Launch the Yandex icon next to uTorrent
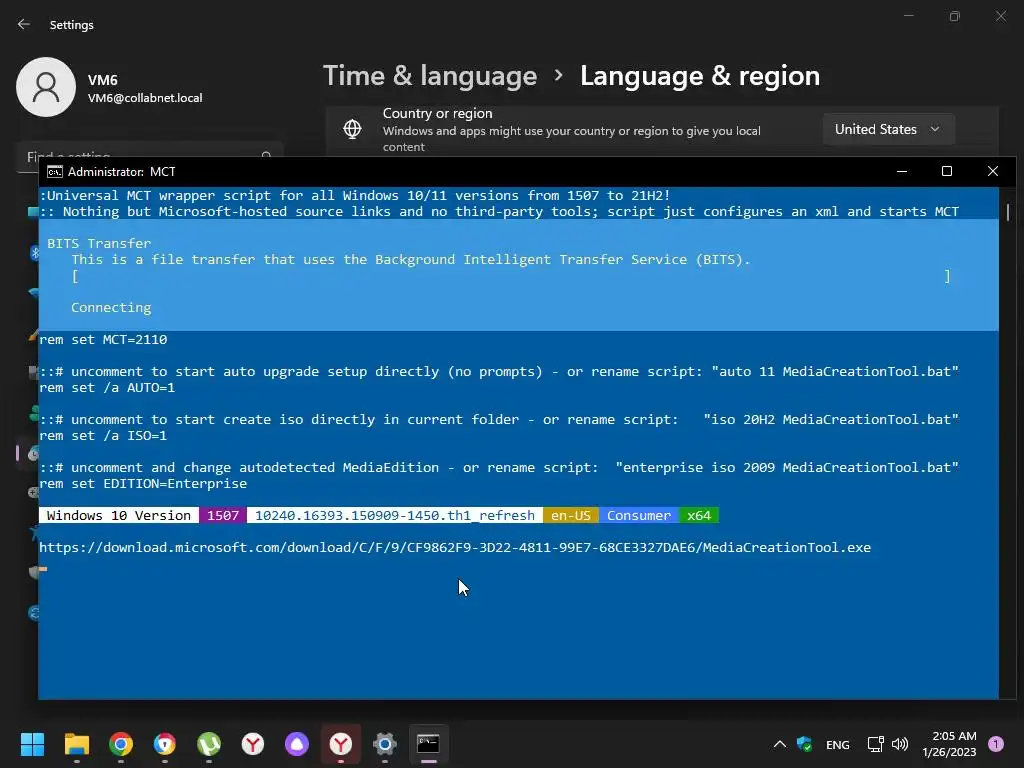1024x768 pixels. [253, 744]
